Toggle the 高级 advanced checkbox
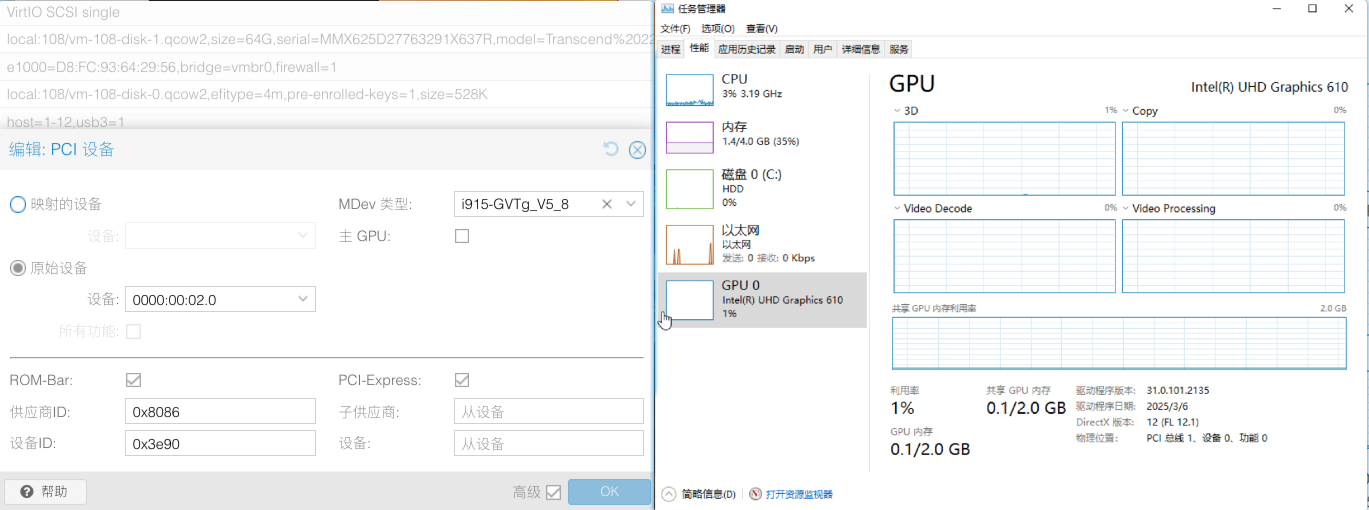The image size is (1369, 510). tap(554, 492)
